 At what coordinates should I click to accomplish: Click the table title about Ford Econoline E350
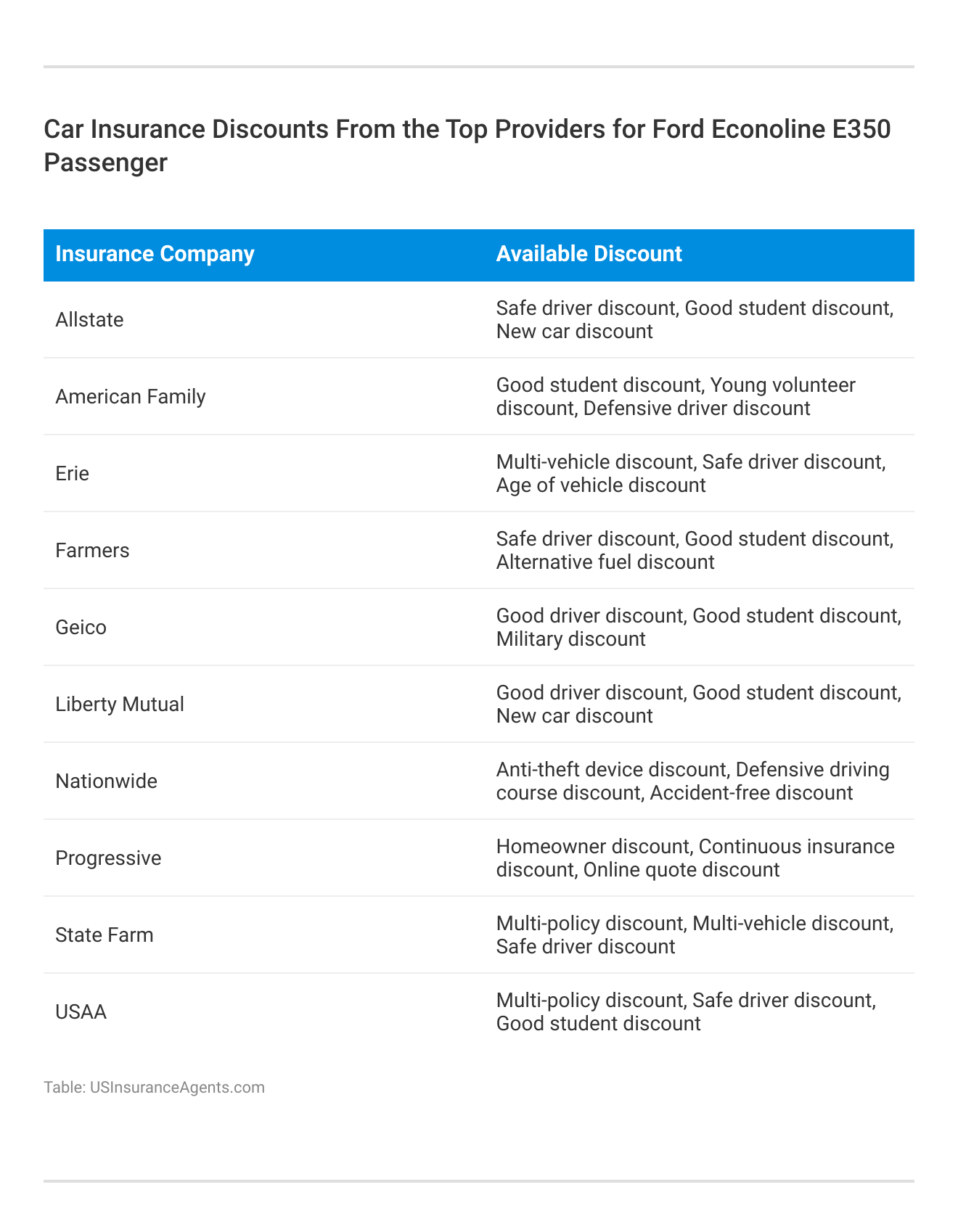click(467, 145)
